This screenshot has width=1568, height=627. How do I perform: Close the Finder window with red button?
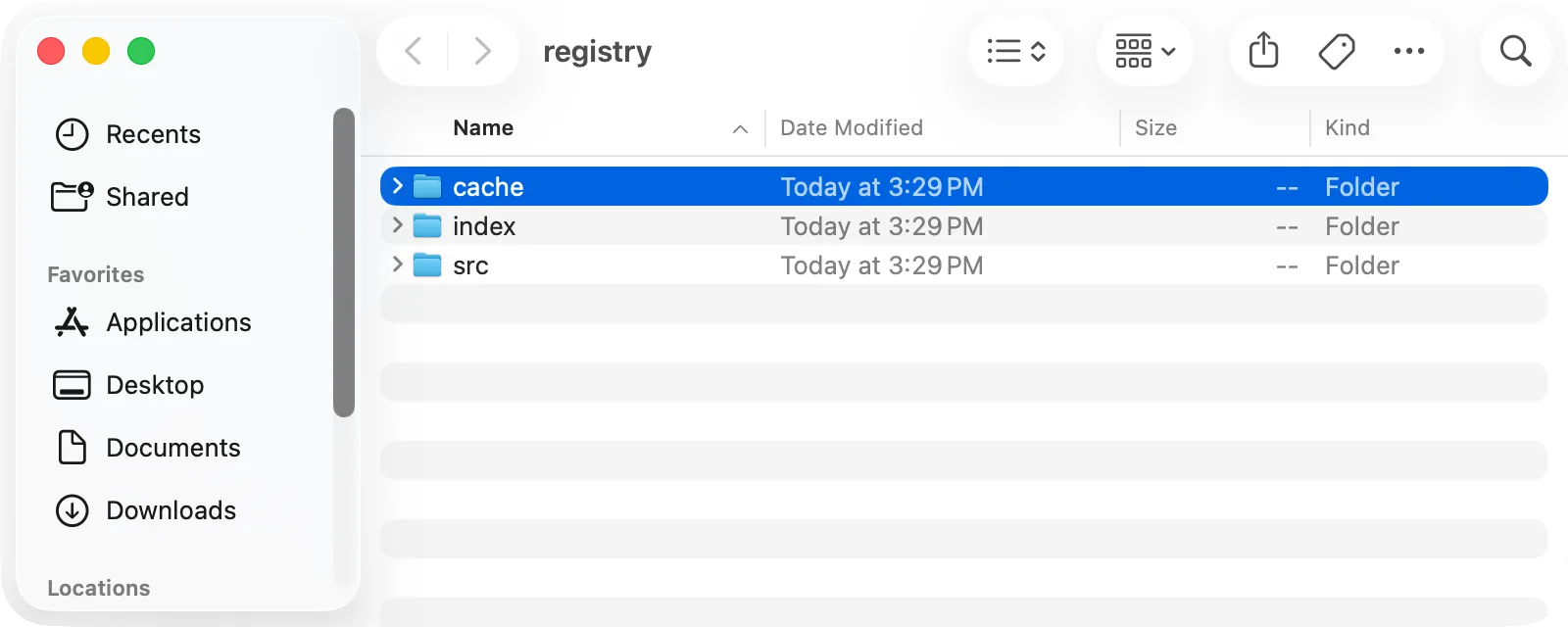(x=51, y=51)
